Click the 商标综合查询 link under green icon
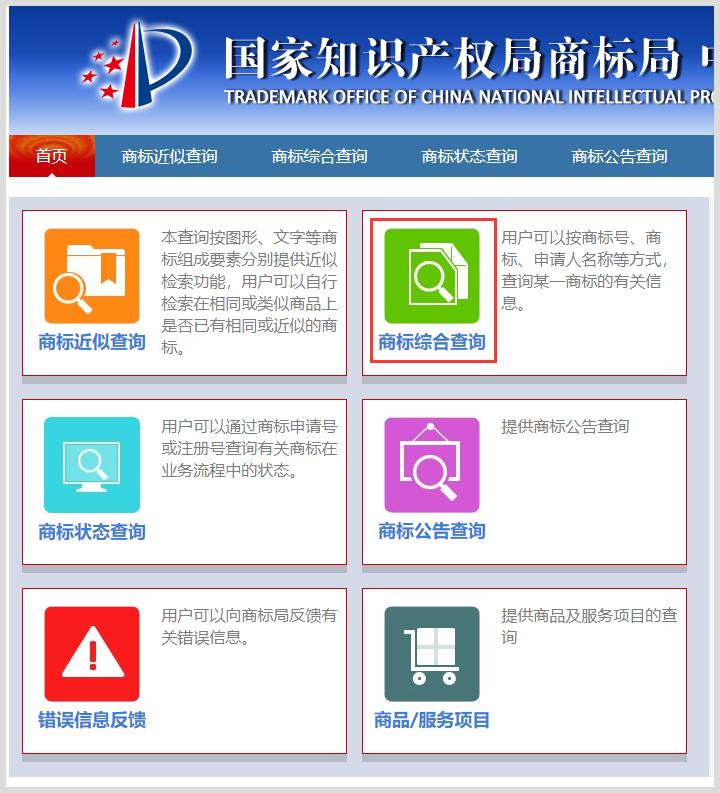720x793 pixels. pyautogui.click(x=432, y=342)
